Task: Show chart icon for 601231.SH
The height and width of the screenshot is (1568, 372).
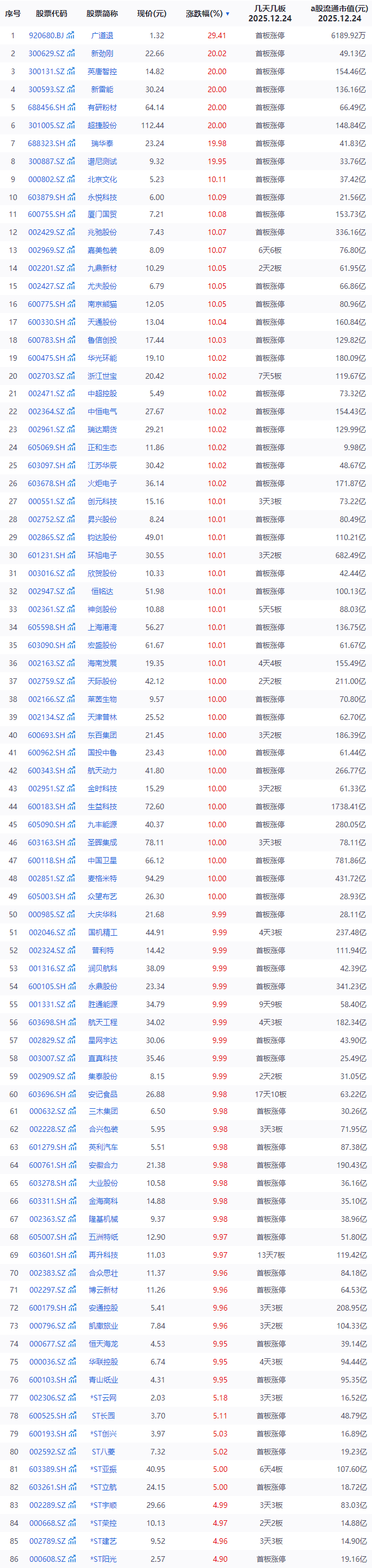Action: click(x=72, y=555)
